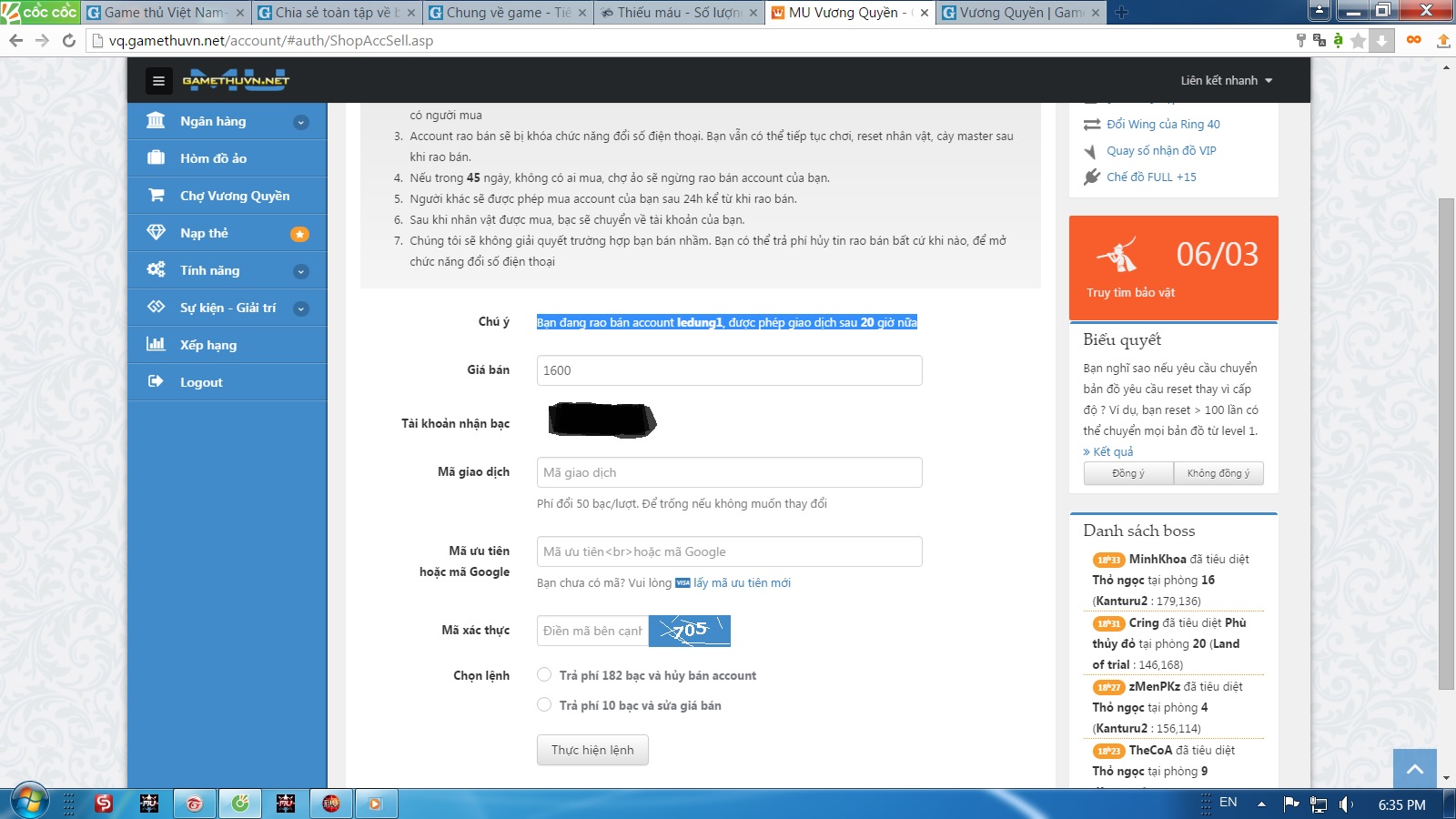Select 'Trả phí 182 bạc và hủy bán account'
The height and width of the screenshot is (819, 1456).
tap(544, 675)
